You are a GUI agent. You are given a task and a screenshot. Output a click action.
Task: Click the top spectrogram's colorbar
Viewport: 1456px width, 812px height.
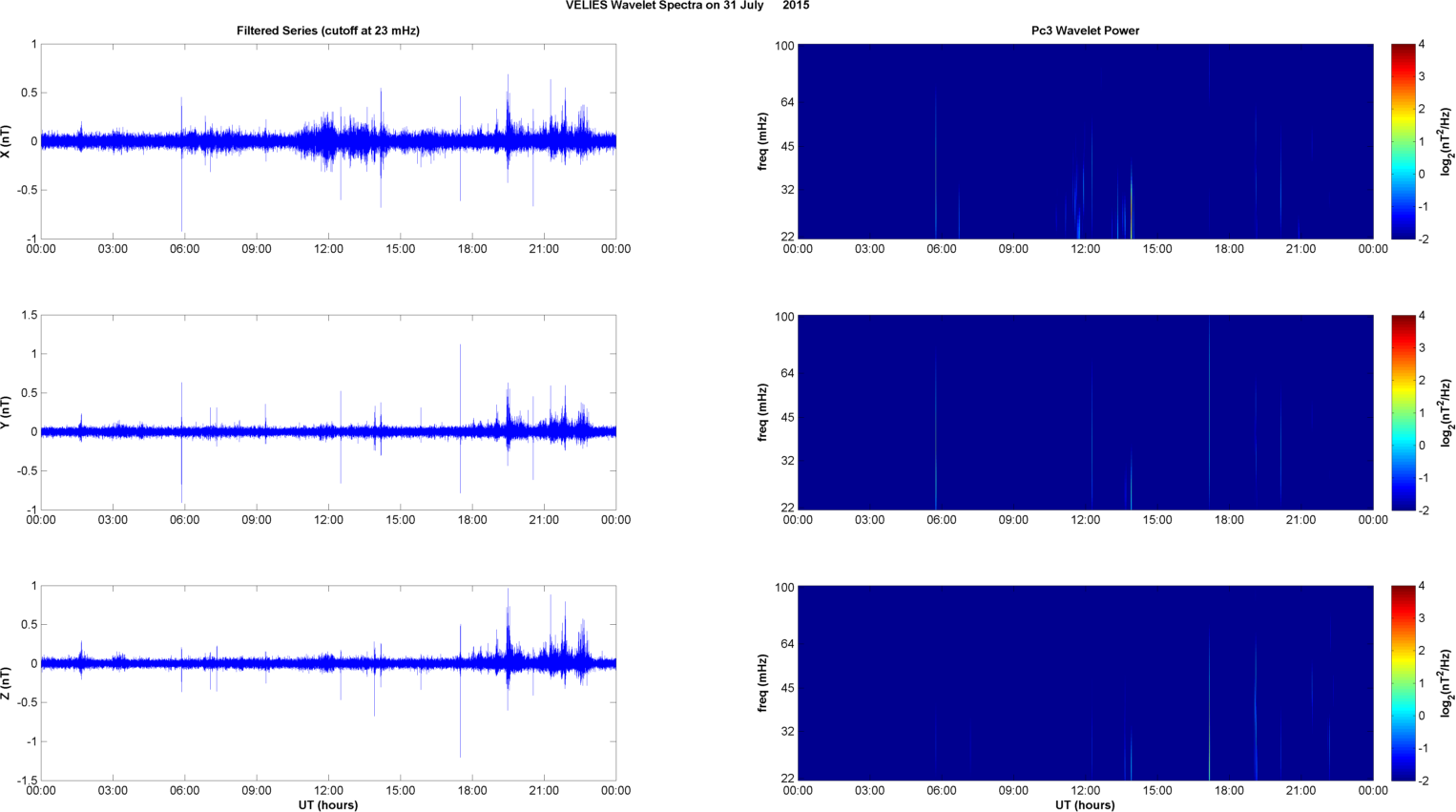click(1403, 141)
